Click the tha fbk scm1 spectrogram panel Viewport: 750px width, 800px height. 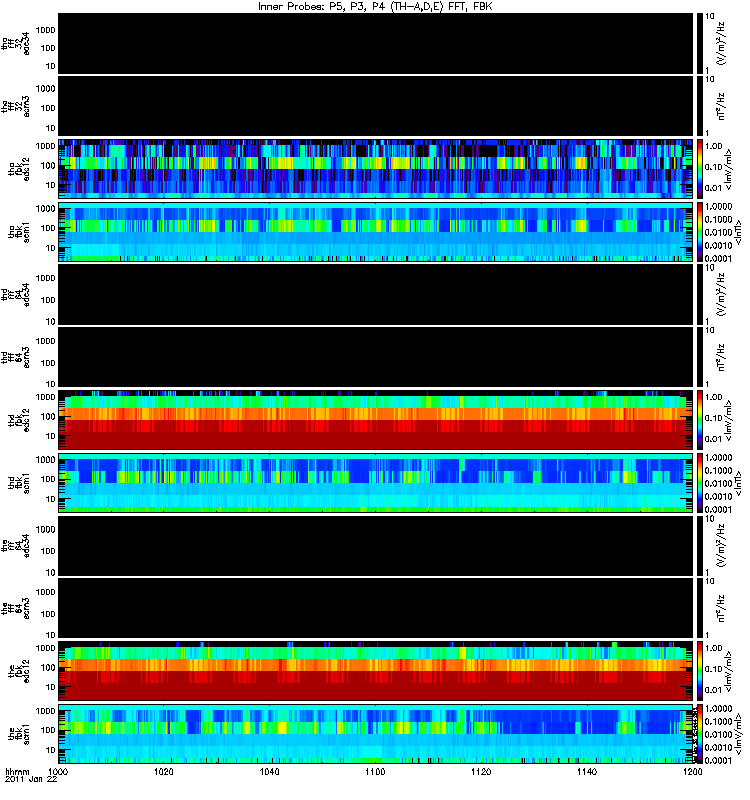pos(375,232)
